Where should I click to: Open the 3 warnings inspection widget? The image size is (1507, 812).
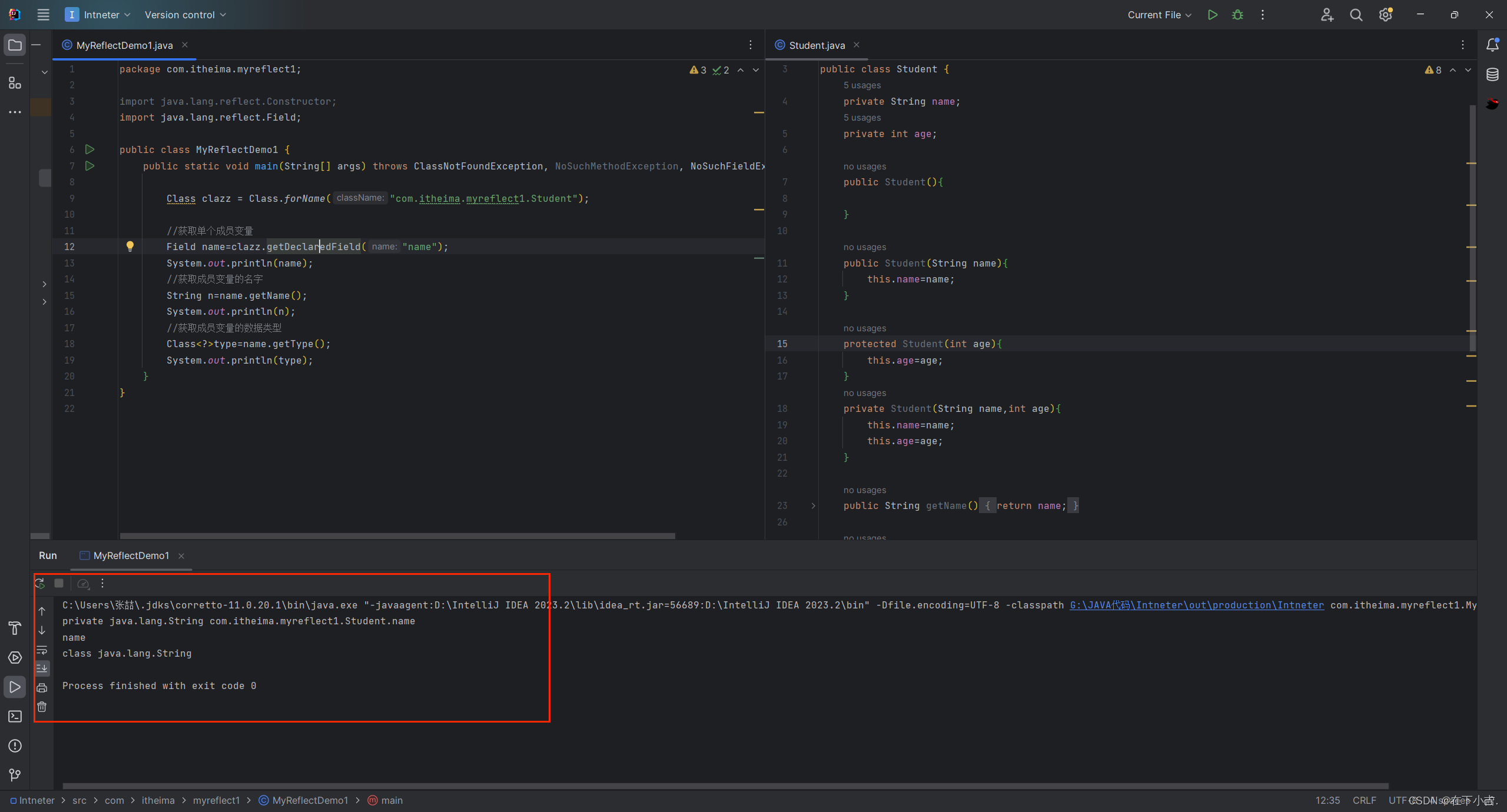pyautogui.click(x=698, y=70)
